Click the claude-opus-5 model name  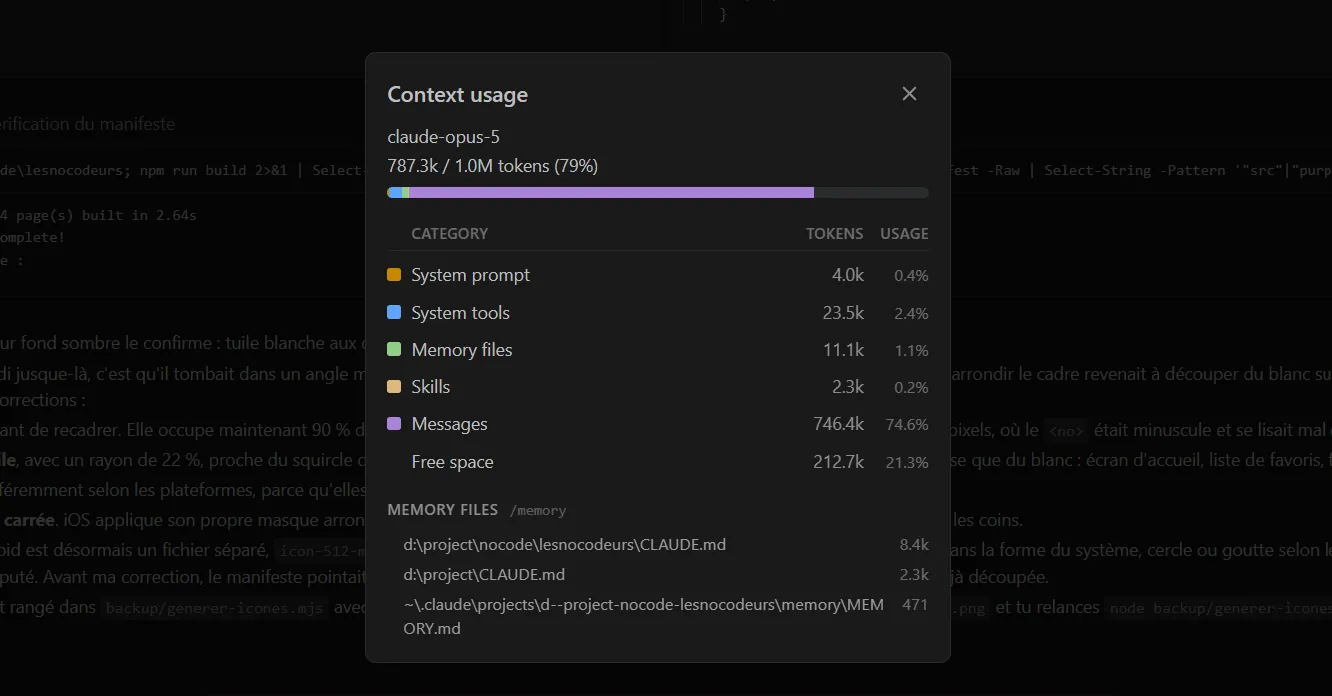(443, 137)
